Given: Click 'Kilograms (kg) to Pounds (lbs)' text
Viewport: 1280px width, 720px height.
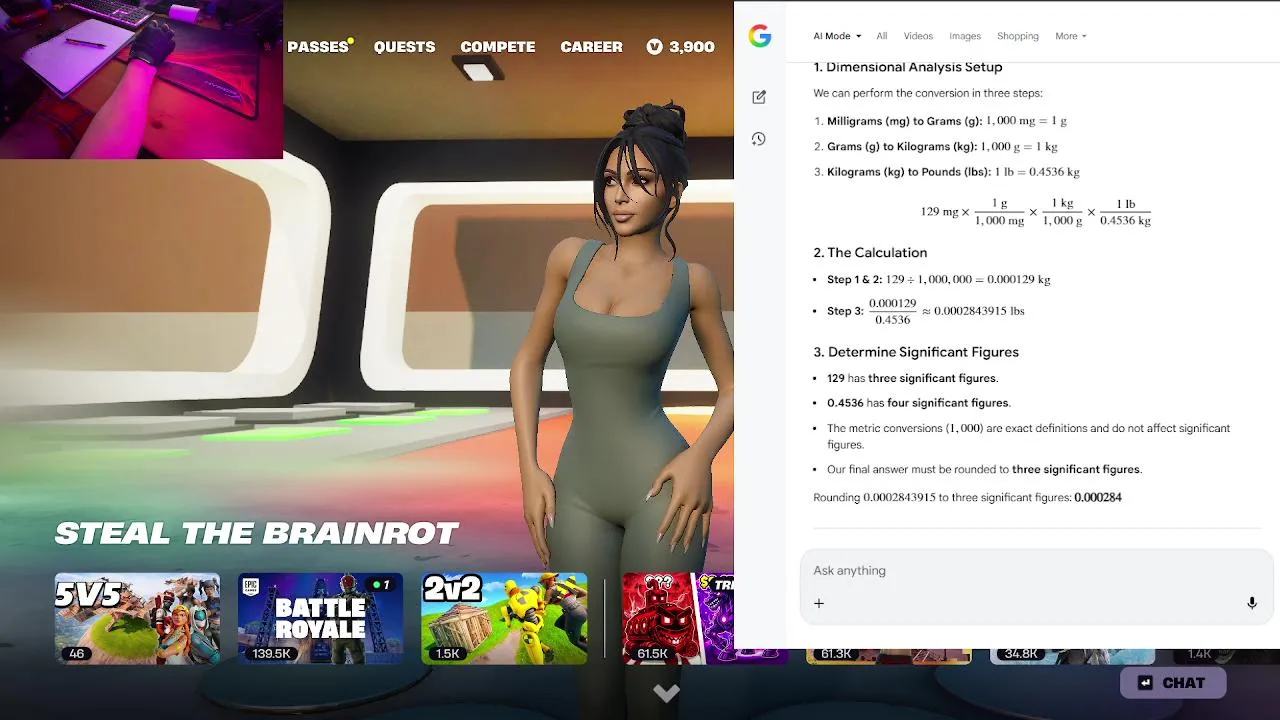Looking at the screenshot, I should pos(909,172).
